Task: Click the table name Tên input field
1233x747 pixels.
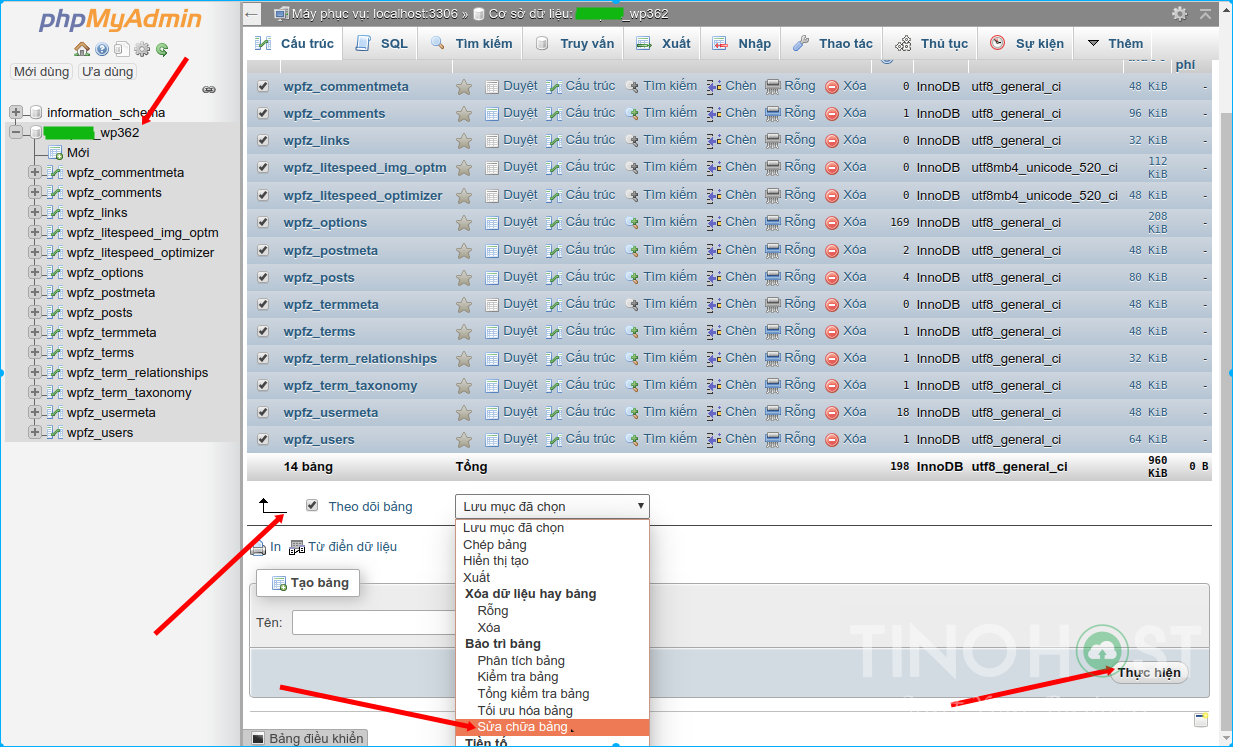Action: 375,623
